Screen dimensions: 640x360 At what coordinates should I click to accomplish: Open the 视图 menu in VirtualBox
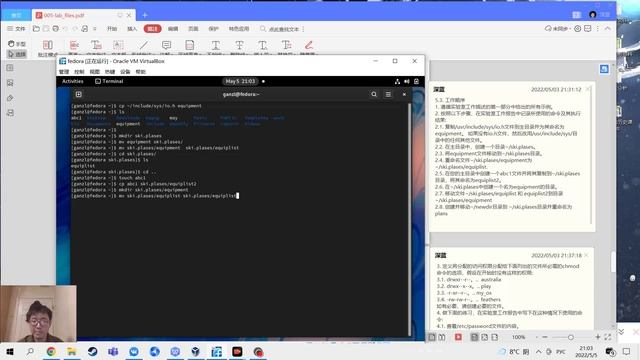click(x=95, y=72)
